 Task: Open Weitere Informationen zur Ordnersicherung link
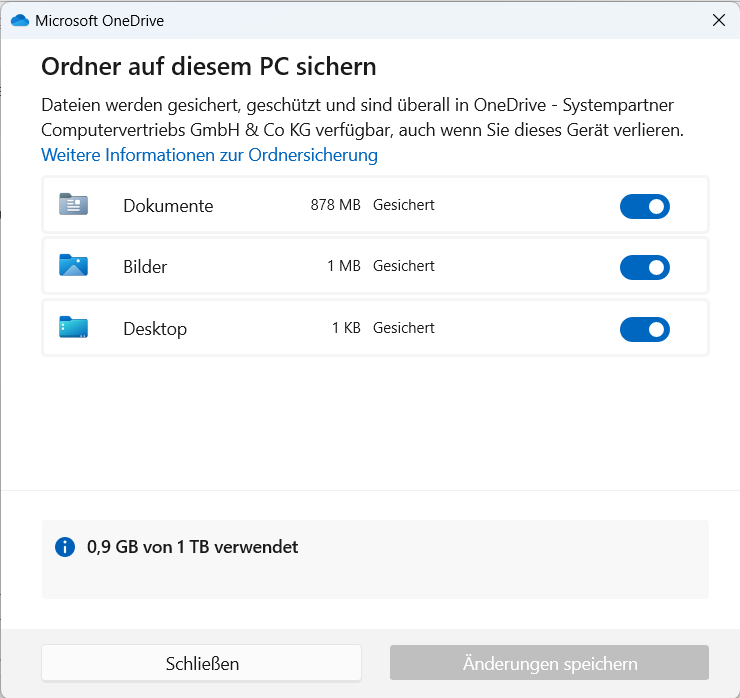tap(209, 155)
